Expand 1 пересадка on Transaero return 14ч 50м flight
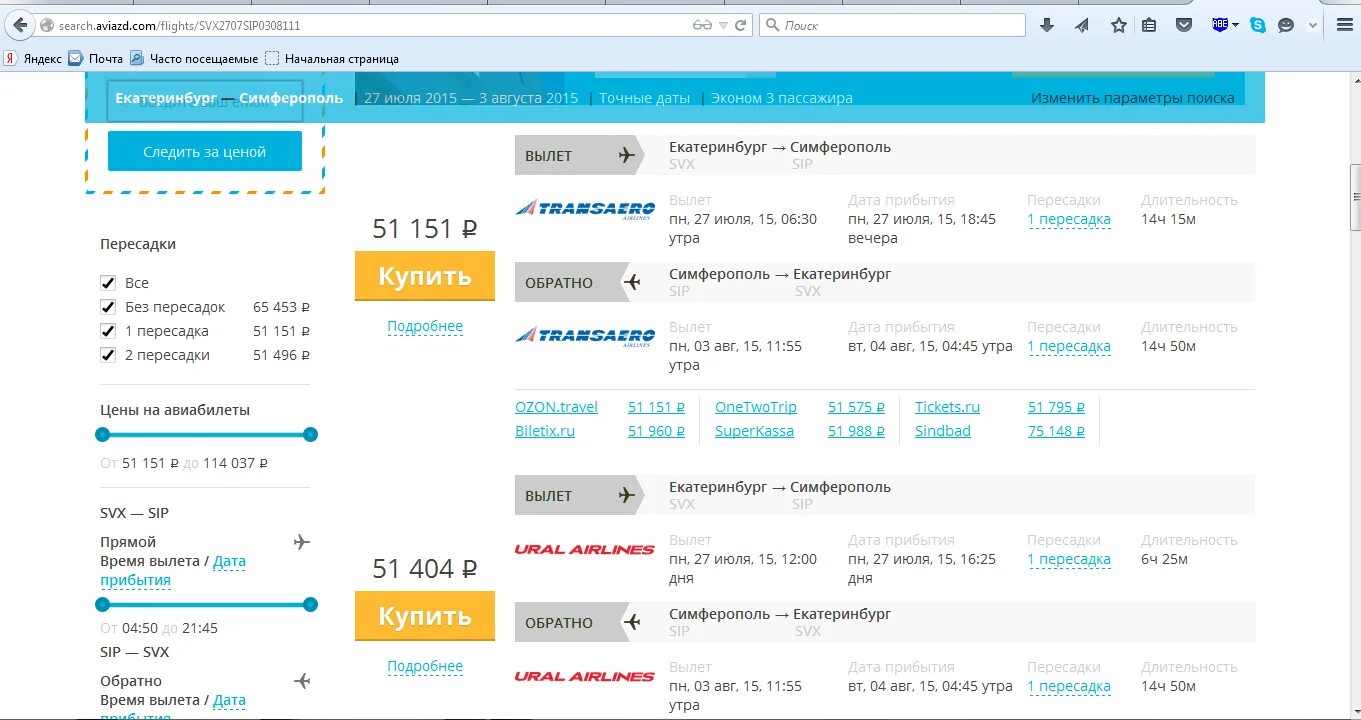Screen dimensions: 1361x720 coord(1069,346)
